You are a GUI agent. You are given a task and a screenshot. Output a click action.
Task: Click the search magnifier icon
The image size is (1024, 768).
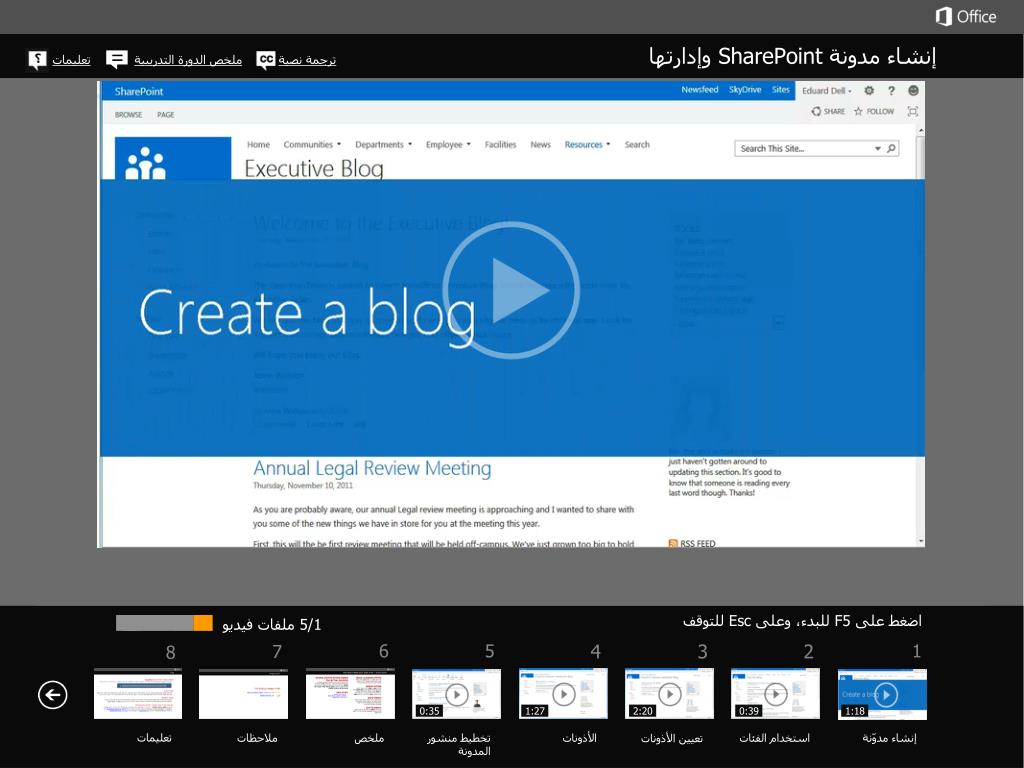[891, 148]
